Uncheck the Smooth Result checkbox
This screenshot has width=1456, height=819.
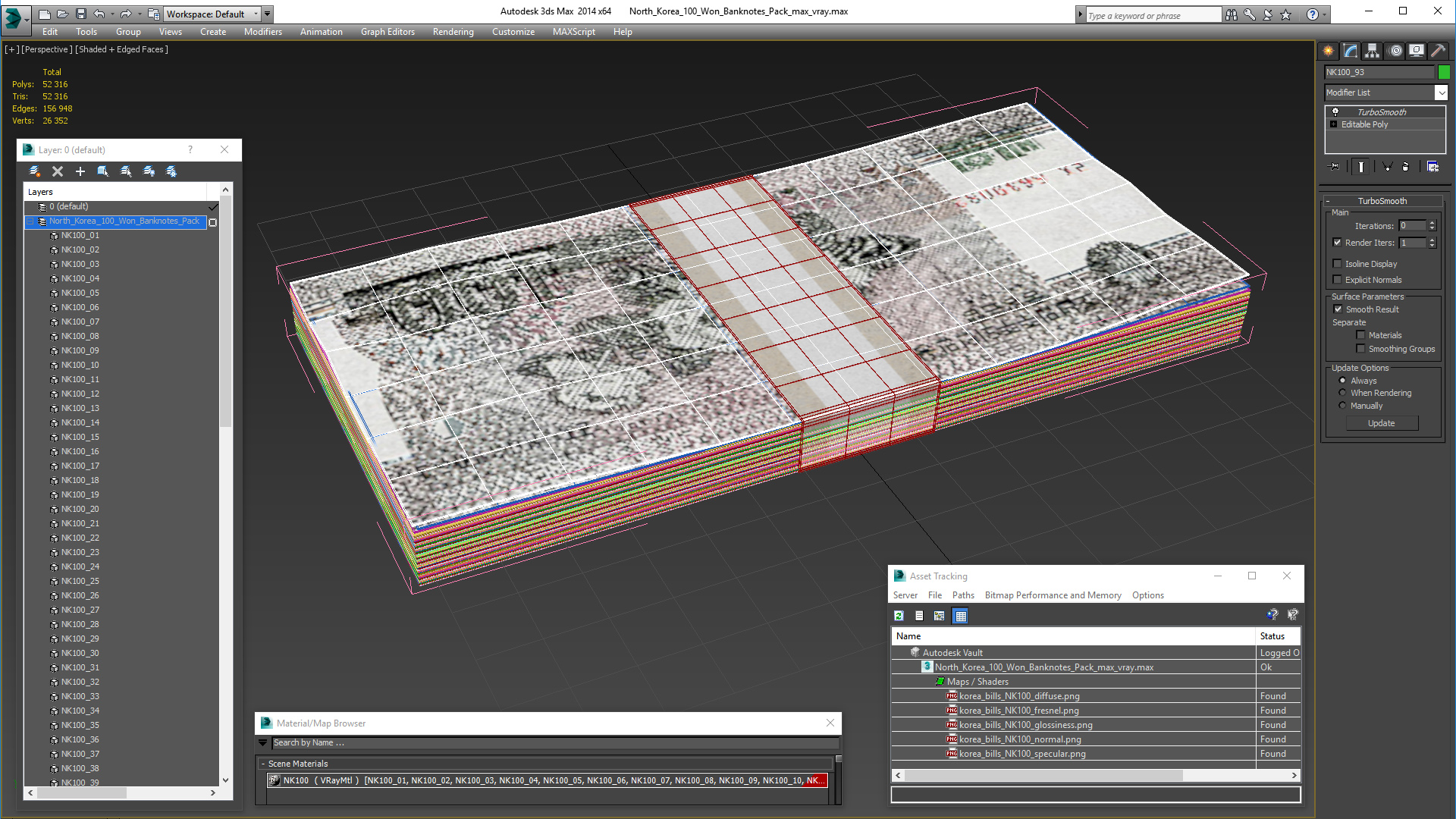coord(1338,309)
